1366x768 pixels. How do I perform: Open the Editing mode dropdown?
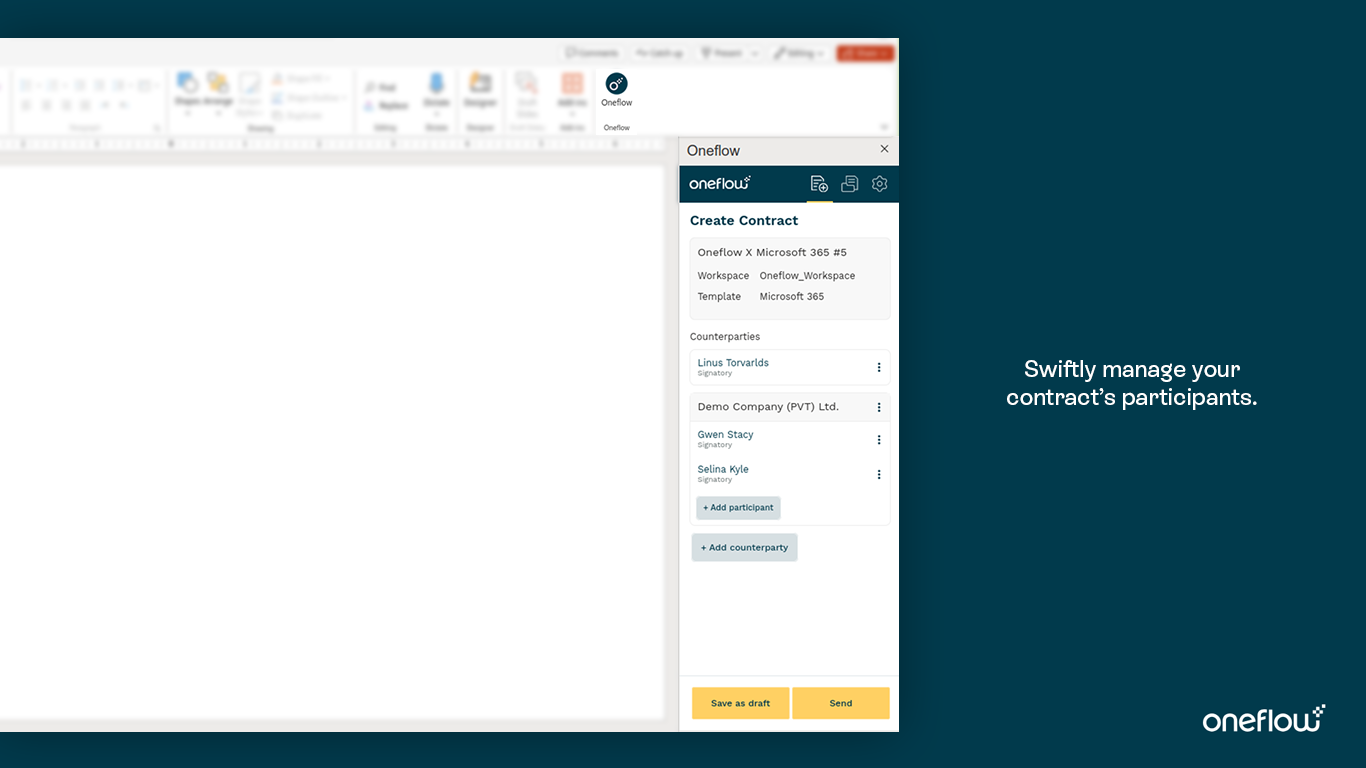coord(799,53)
